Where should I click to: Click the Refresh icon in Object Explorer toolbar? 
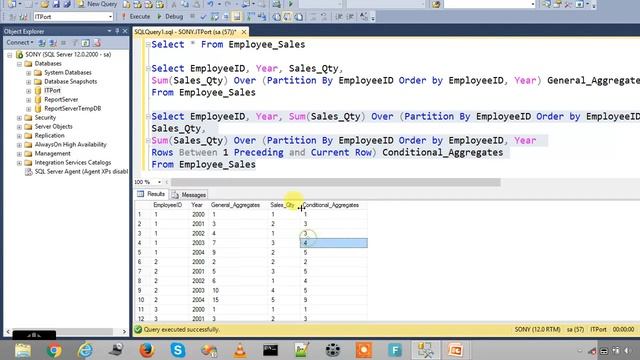pyautogui.click(x=85, y=42)
